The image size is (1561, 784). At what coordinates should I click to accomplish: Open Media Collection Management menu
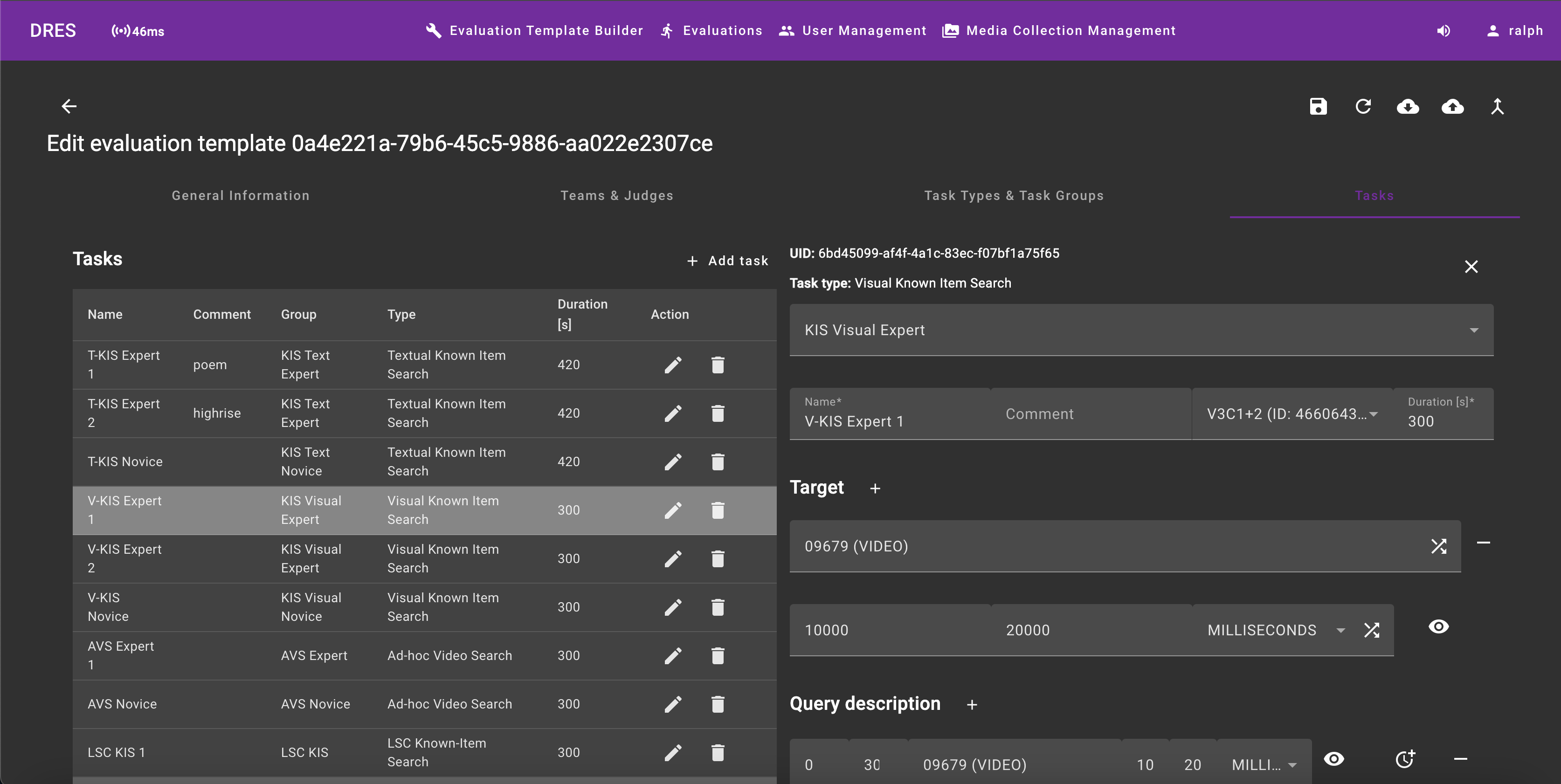point(1059,31)
